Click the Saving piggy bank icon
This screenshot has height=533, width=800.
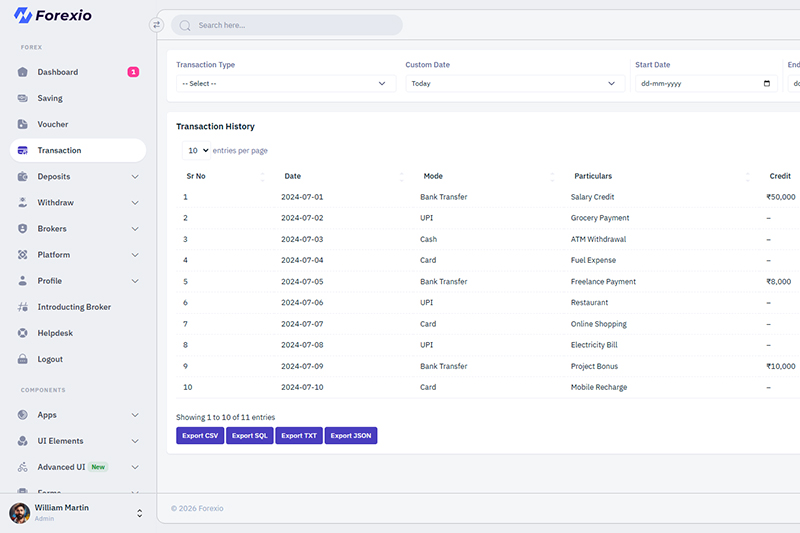point(23,98)
